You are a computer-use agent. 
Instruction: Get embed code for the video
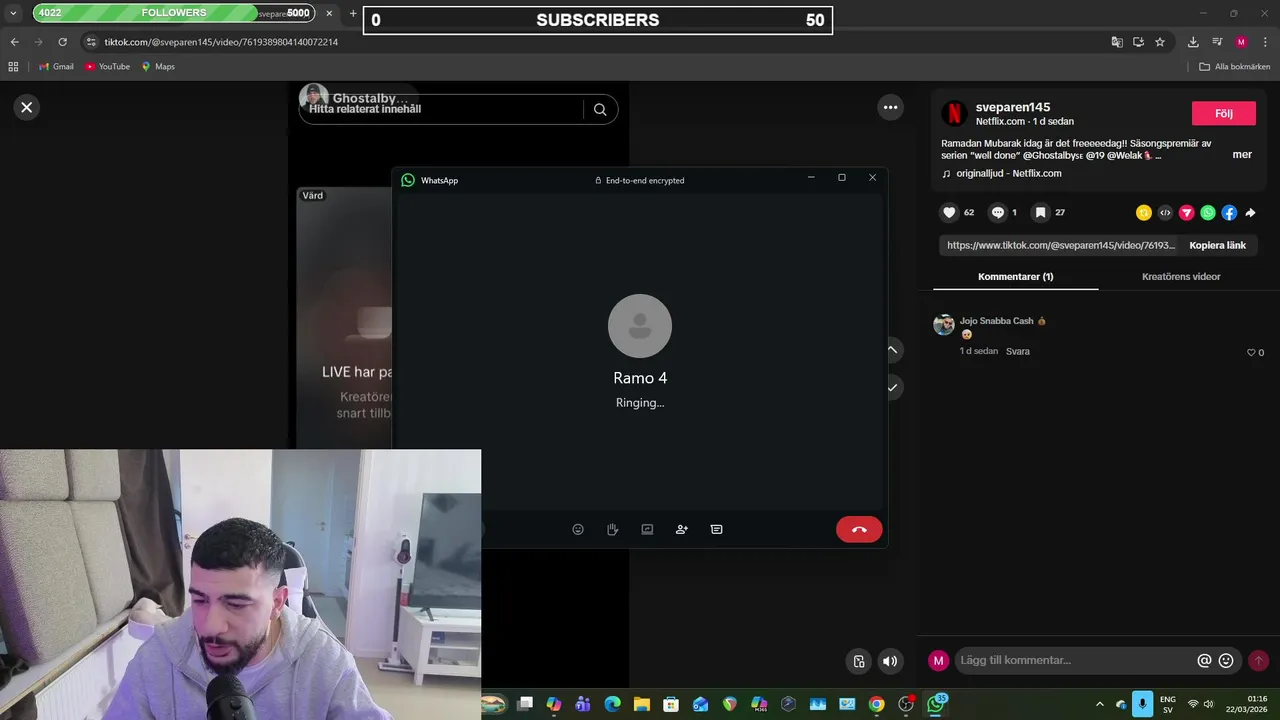pyautogui.click(x=1165, y=213)
